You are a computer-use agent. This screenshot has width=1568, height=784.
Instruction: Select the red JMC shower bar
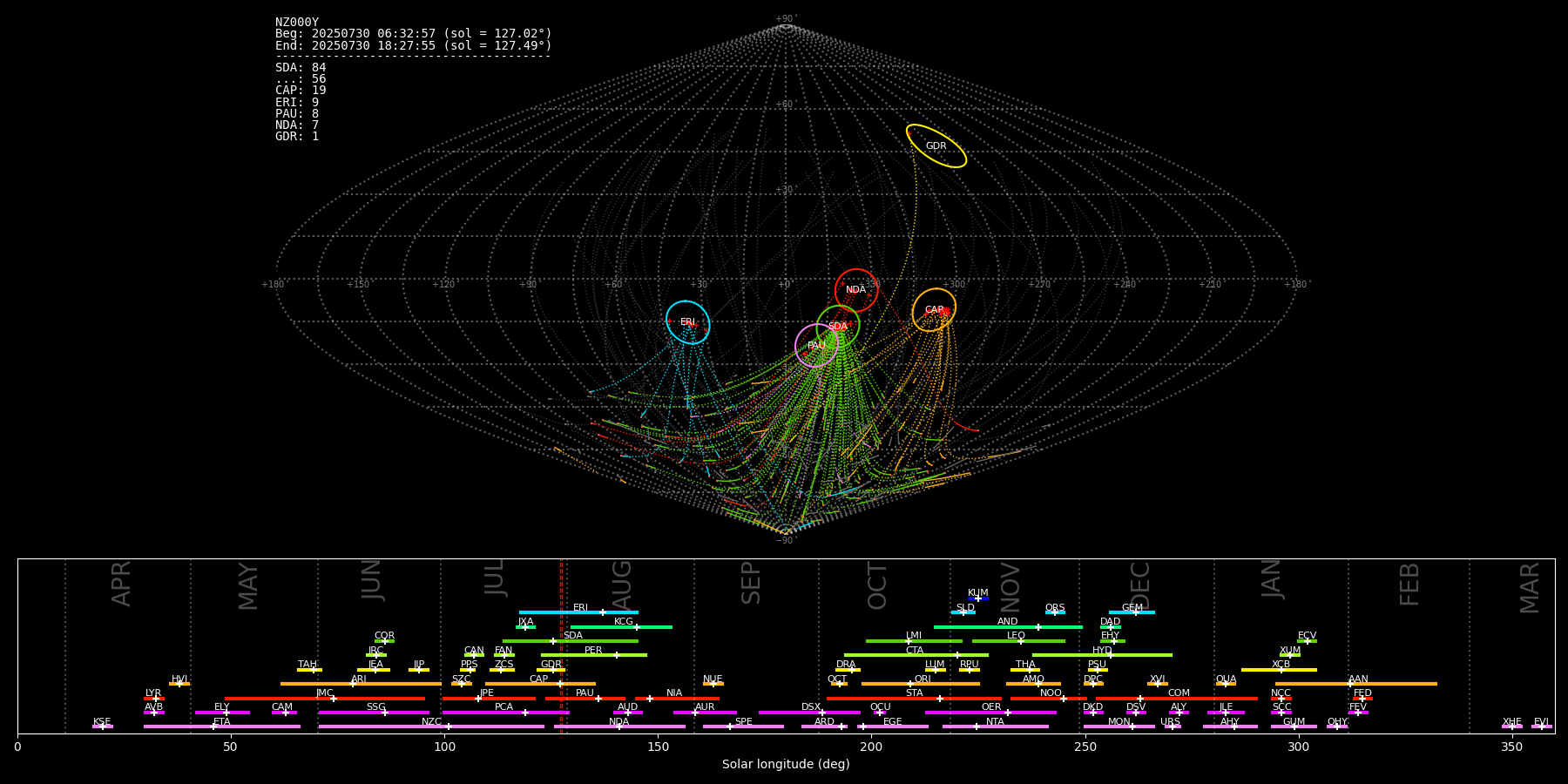(x=325, y=698)
